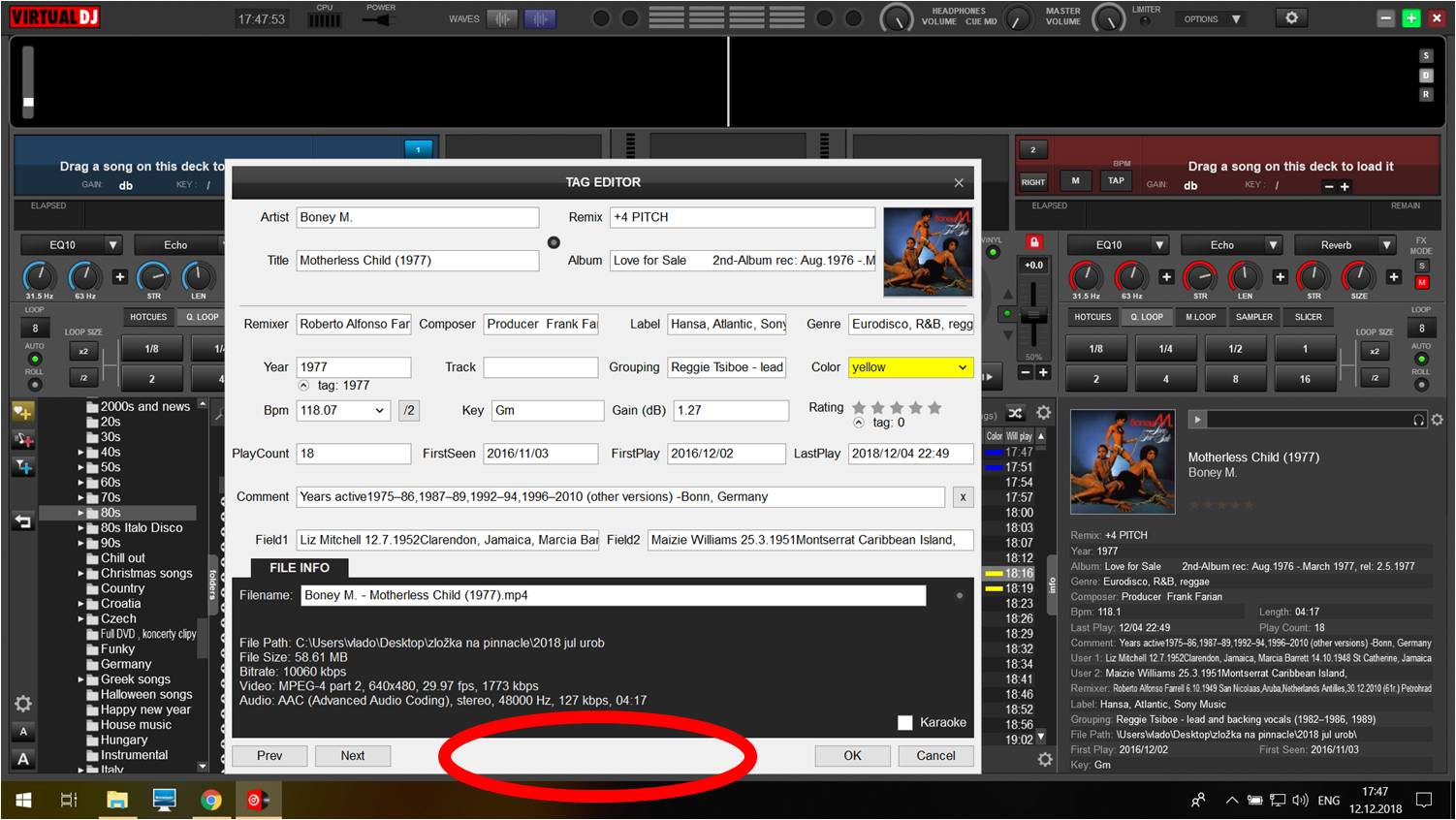This screenshot has width=1456, height=820.
Task: Add plus next to right deck Echo knobs
Action: click(x=1280, y=277)
